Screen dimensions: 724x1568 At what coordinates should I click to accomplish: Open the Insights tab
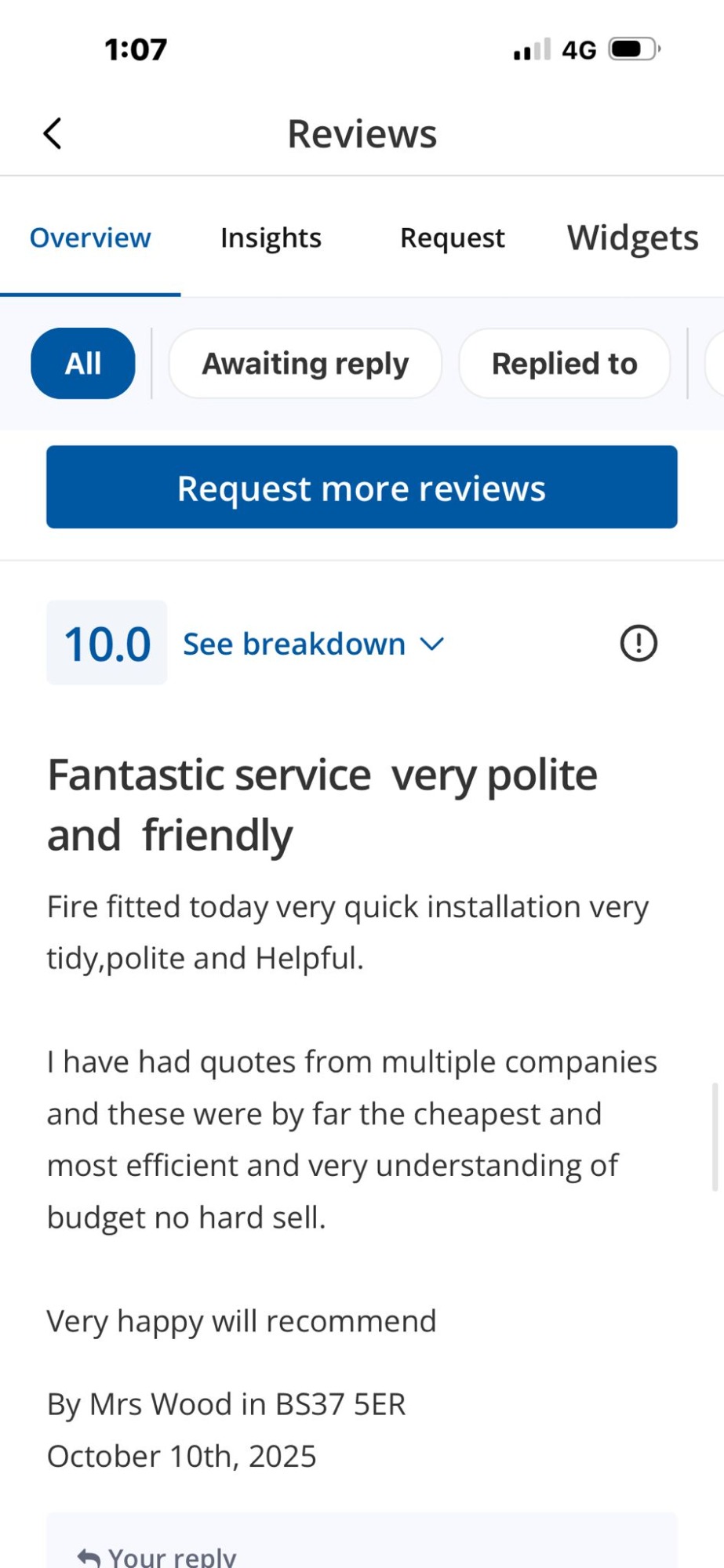[271, 238]
